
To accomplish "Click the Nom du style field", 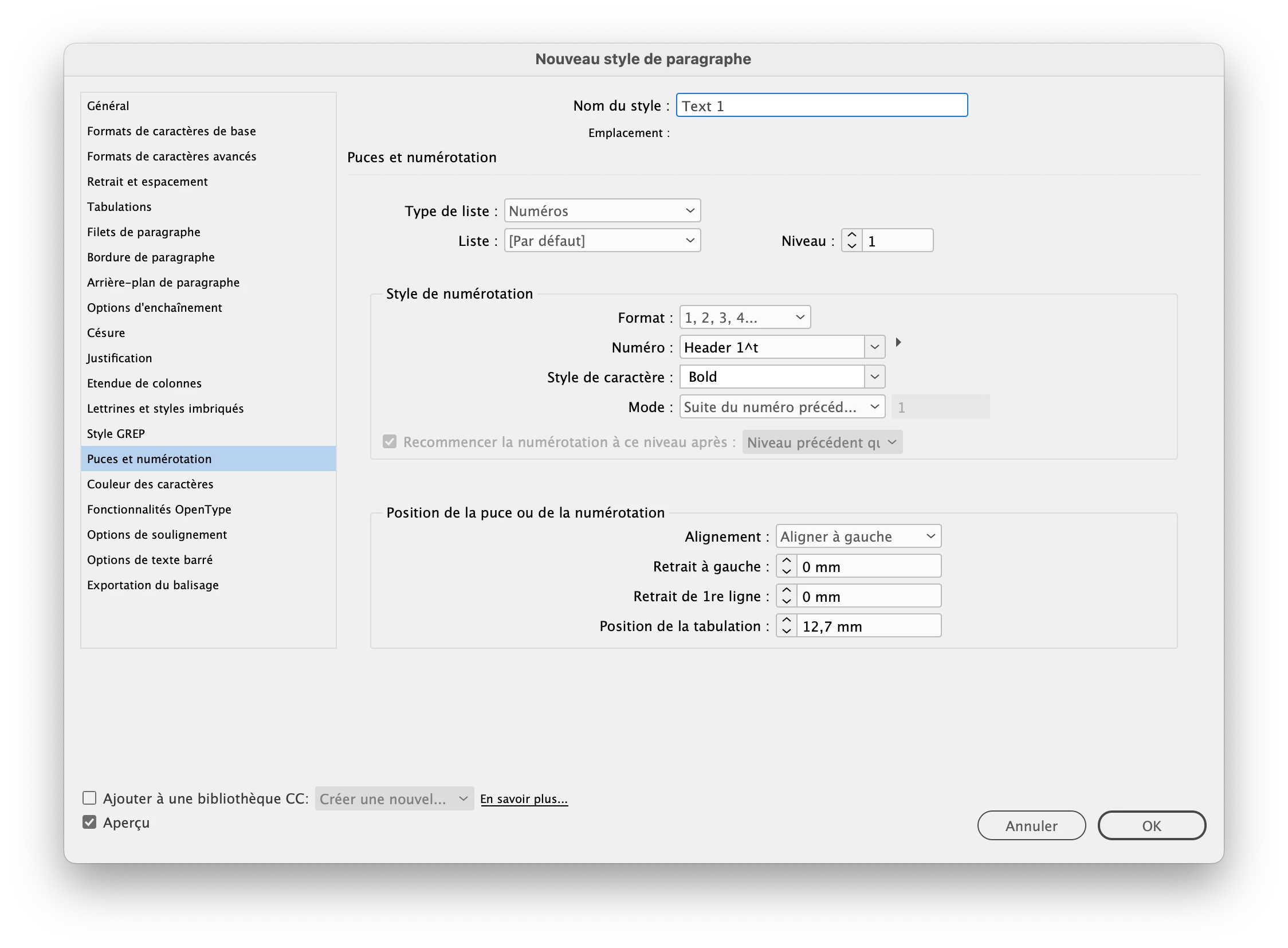I will 822,105.
